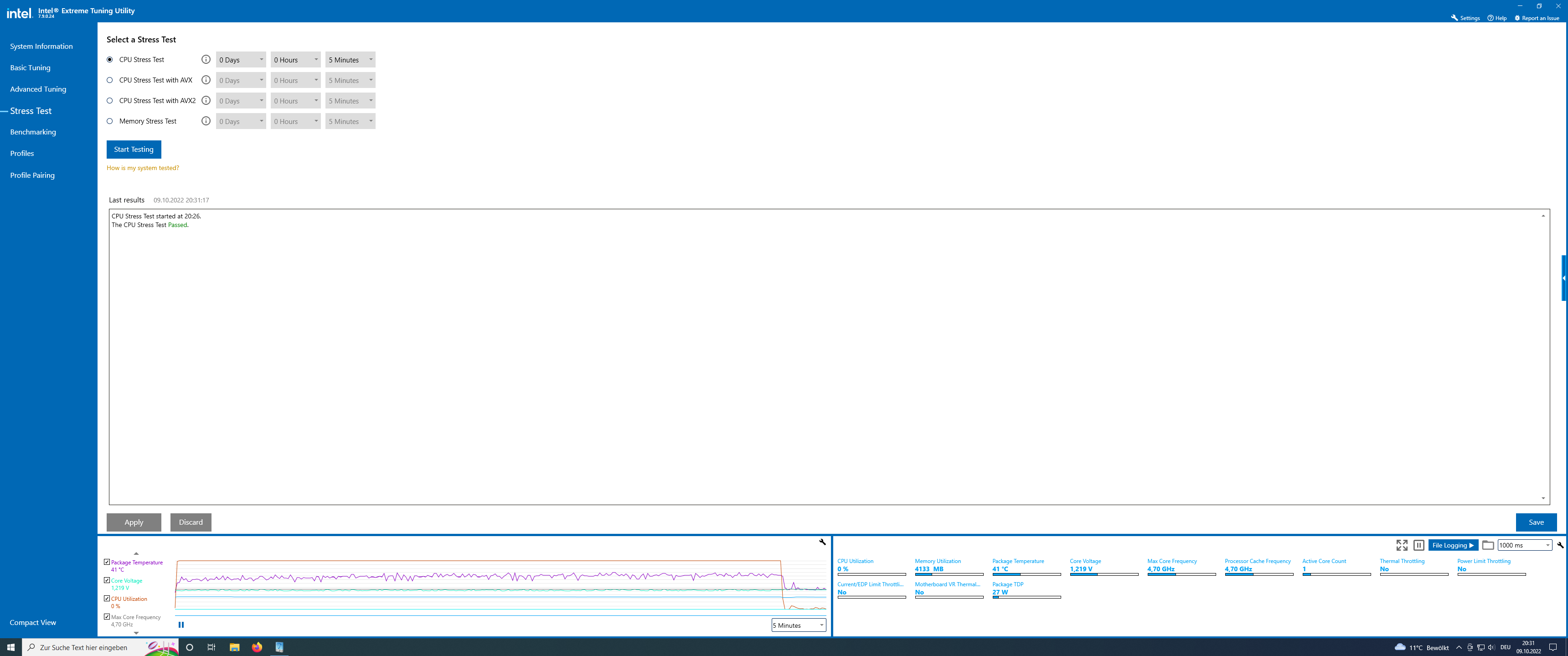The image size is (1568, 656).
Task: Open monitor panel wrench settings
Action: point(1560,545)
